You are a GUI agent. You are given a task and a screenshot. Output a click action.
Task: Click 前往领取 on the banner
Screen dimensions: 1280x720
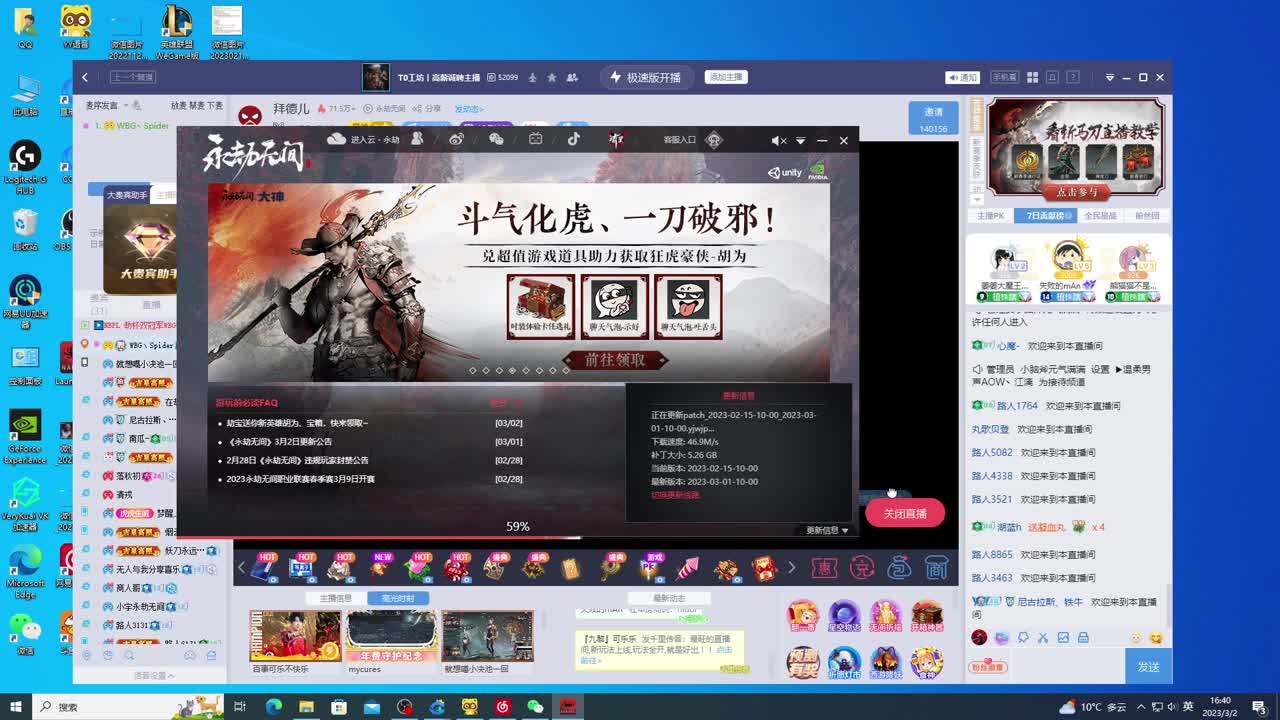tap(616, 360)
